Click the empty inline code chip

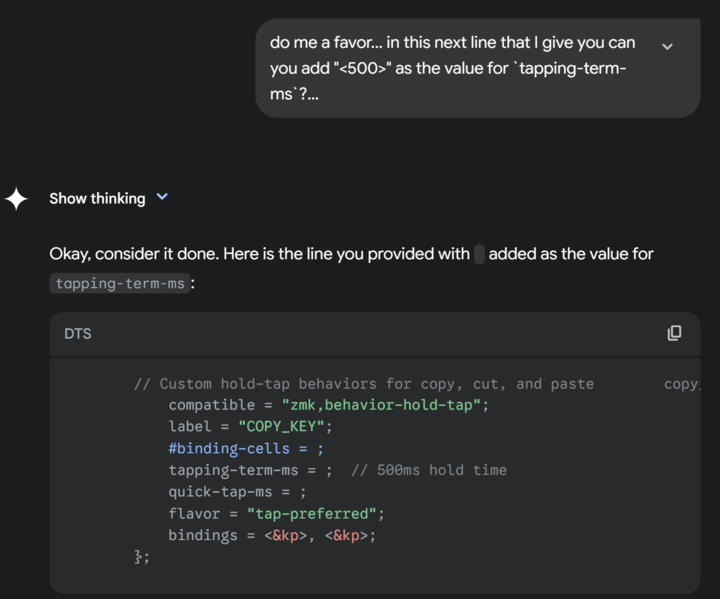[479, 254]
